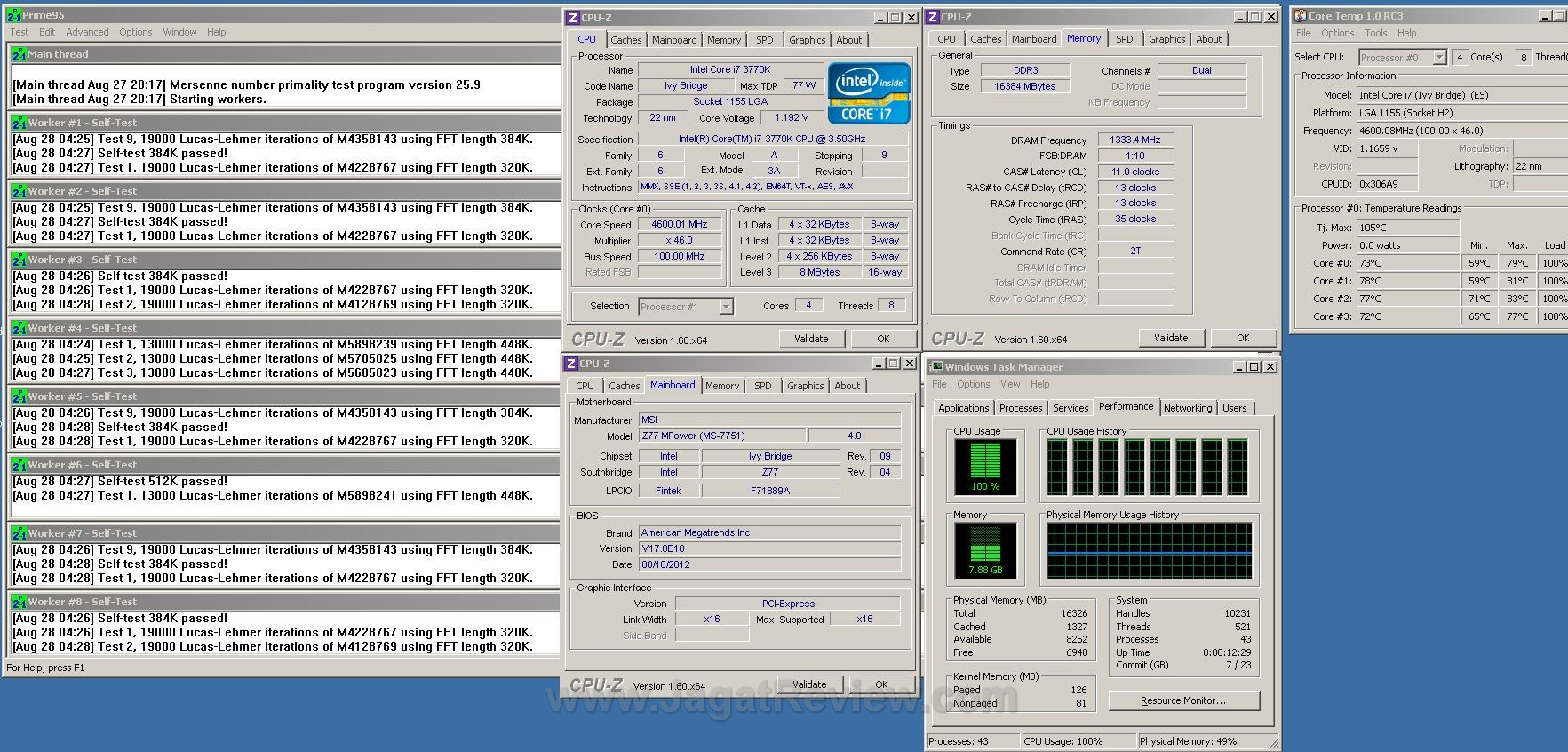The width and height of the screenshot is (1568, 752).
Task: Click the Physical Memory Usage History graph
Action: [1149, 550]
